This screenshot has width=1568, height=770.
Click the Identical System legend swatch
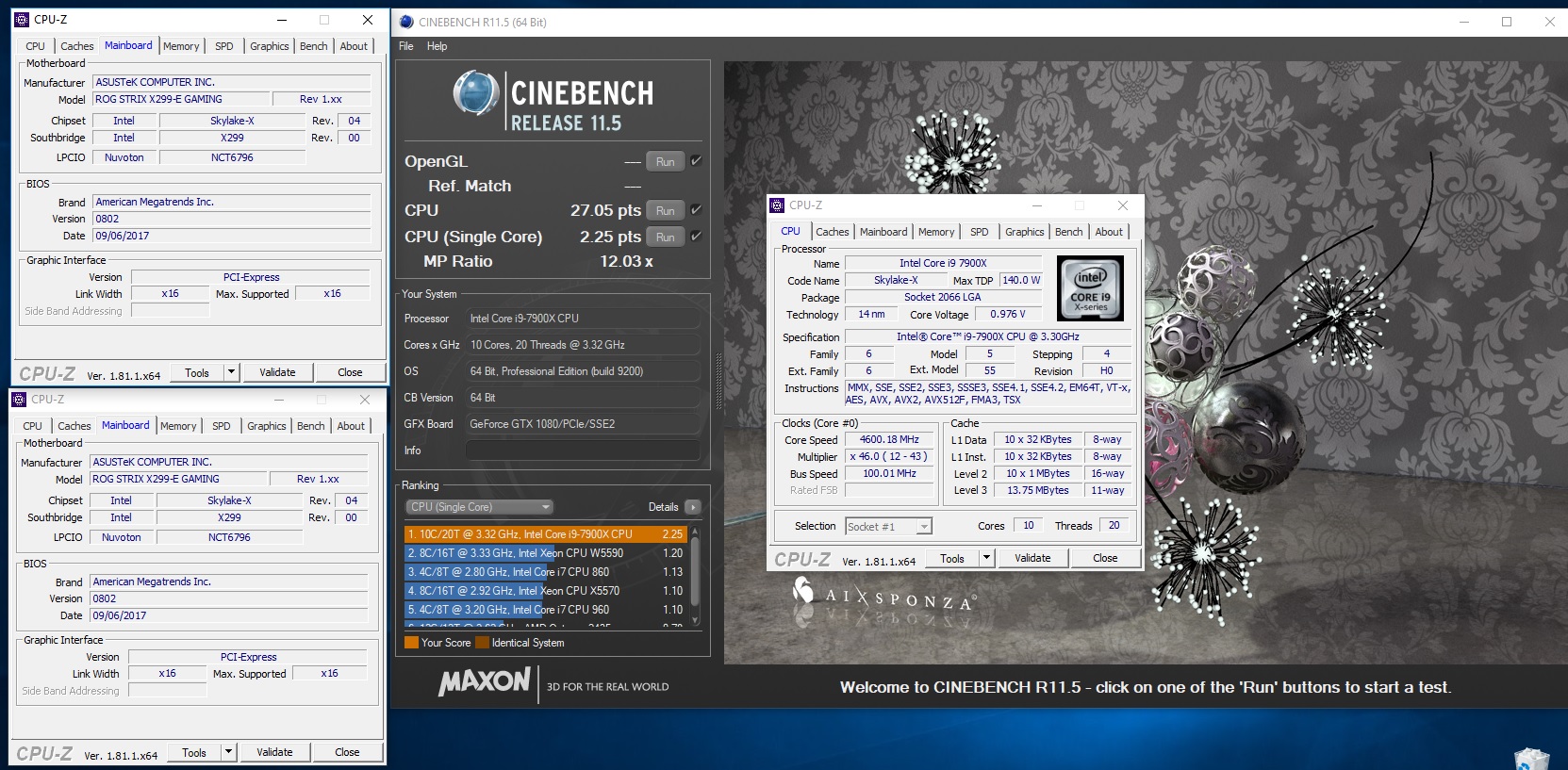(483, 643)
